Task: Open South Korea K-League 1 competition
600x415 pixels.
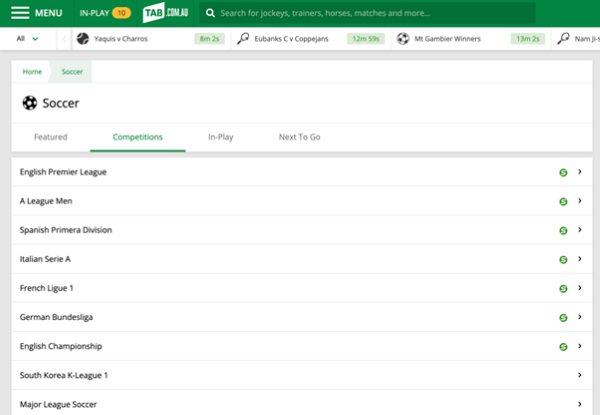Action: point(302,376)
